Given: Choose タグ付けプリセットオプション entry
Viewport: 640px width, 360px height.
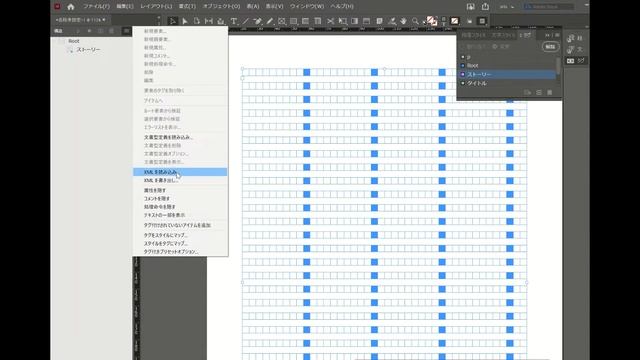Looking at the screenshot, I should tap(180, 251).
